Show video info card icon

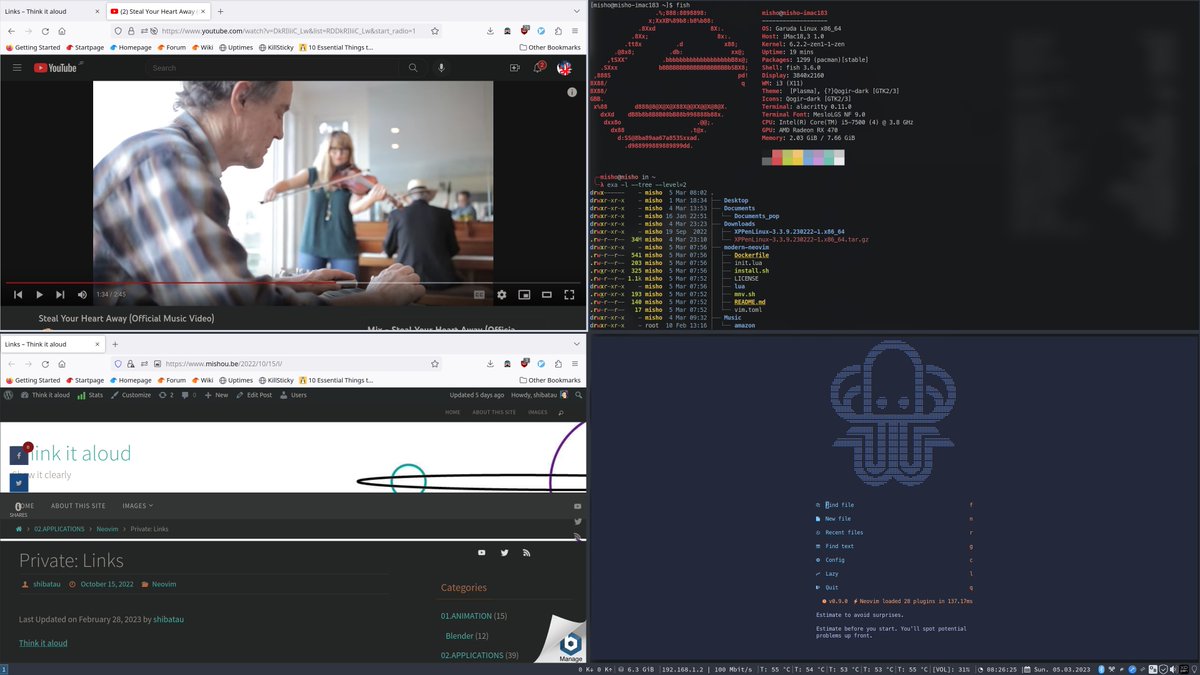coord(572,92)
